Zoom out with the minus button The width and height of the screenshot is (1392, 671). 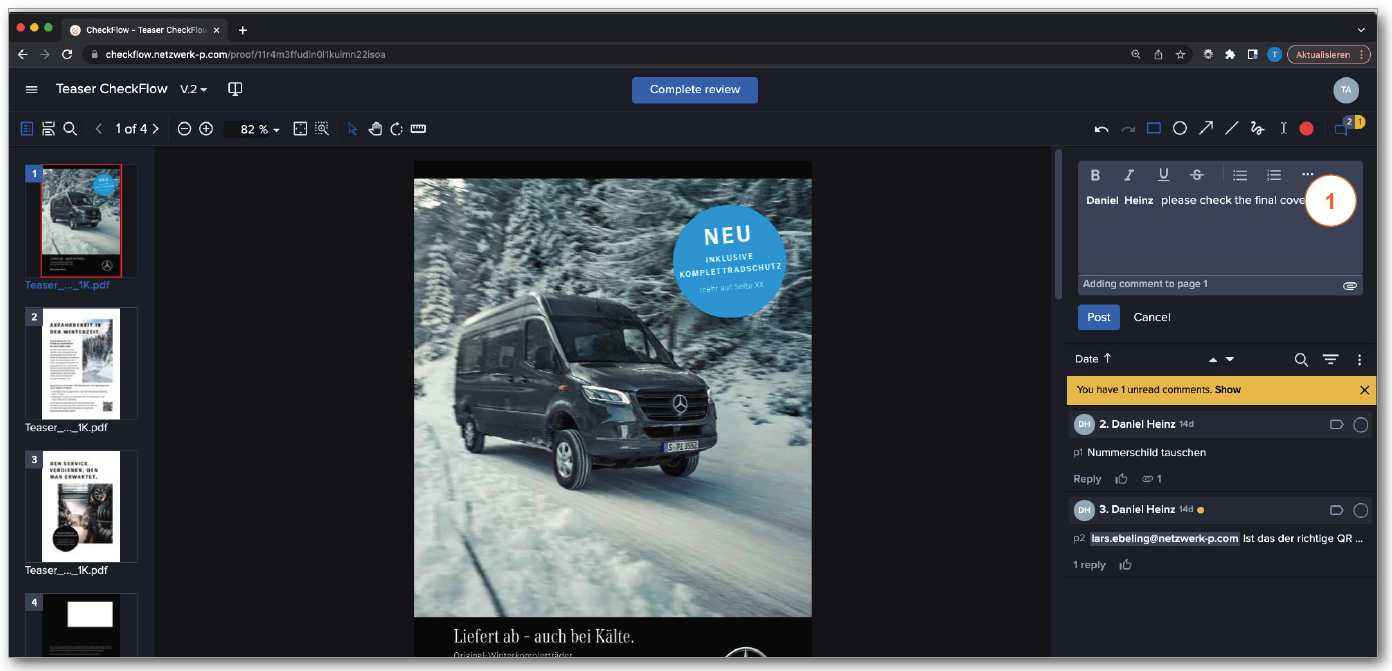click(184, 129)
